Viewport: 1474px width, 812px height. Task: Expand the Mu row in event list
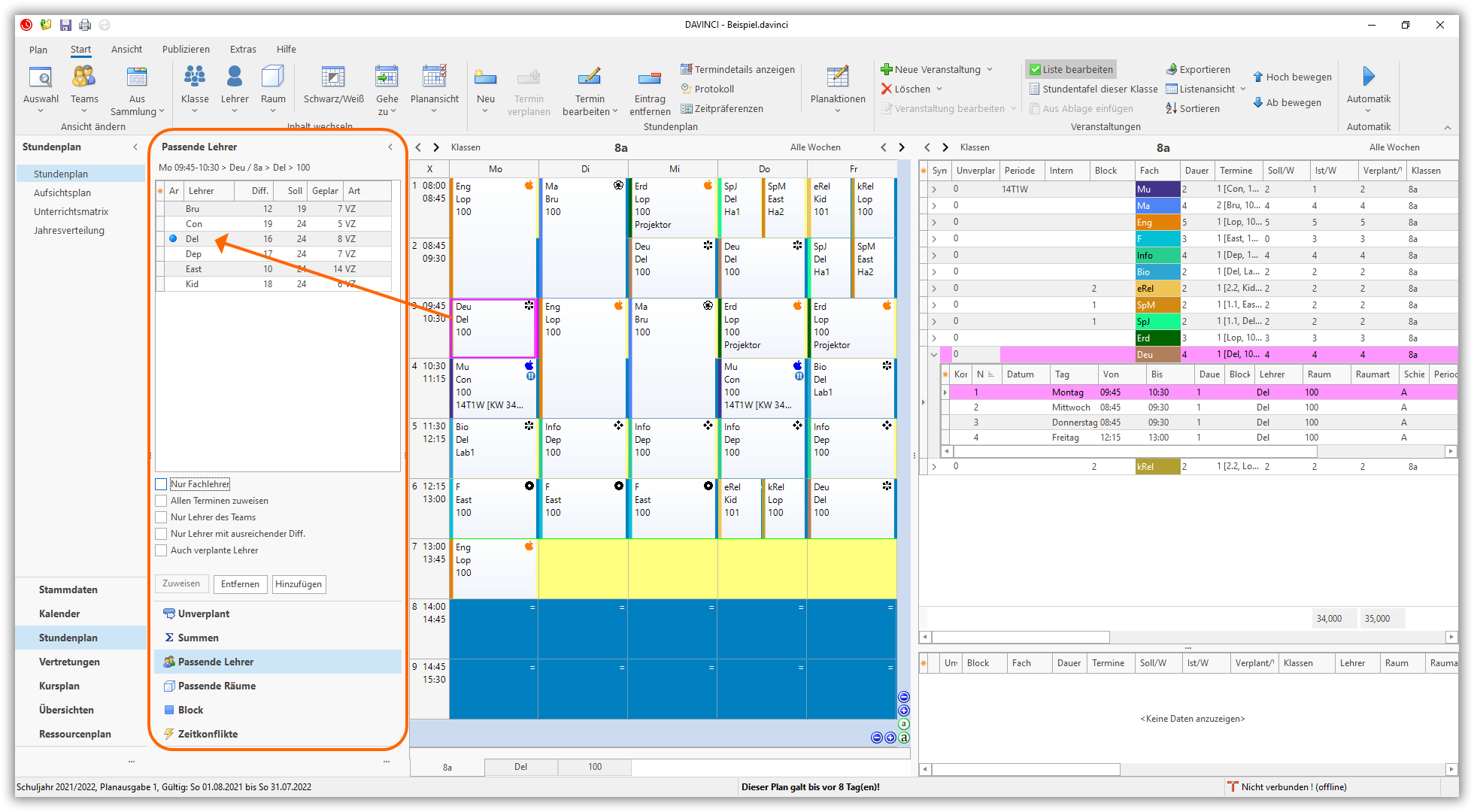coord(934,189)
